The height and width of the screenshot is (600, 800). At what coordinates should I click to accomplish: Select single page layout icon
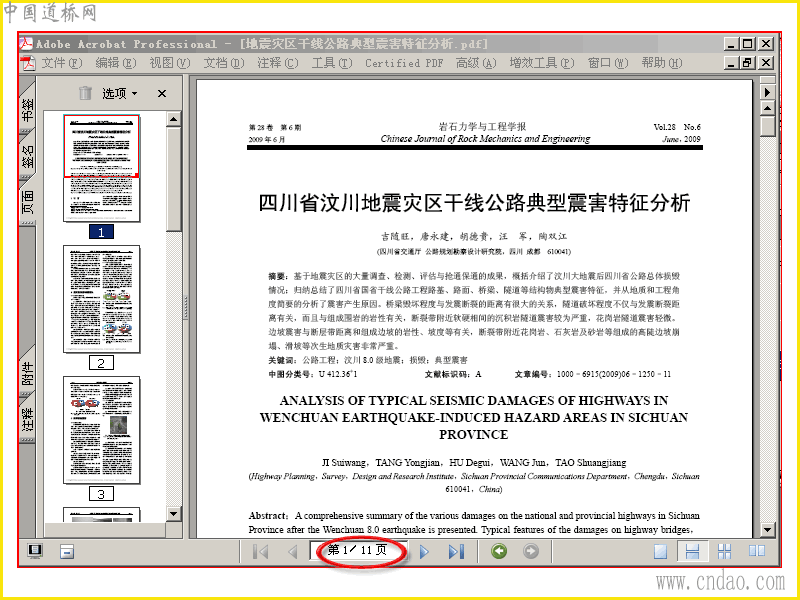pos(661,552)
